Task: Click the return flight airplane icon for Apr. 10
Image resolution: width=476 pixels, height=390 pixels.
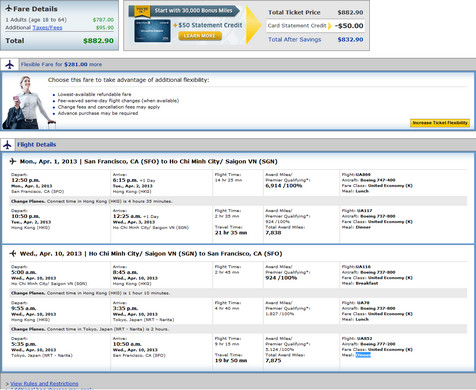Action: click(x=13, y=253)
